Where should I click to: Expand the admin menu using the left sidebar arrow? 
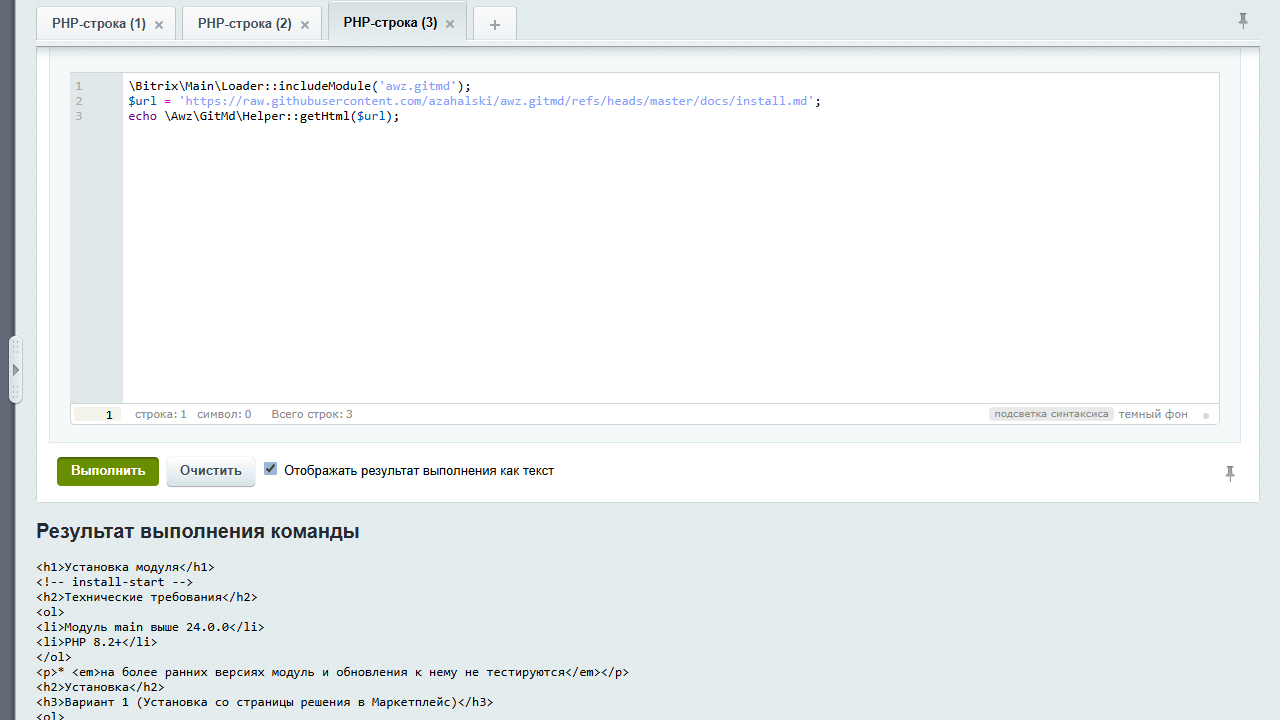(15, 369)
